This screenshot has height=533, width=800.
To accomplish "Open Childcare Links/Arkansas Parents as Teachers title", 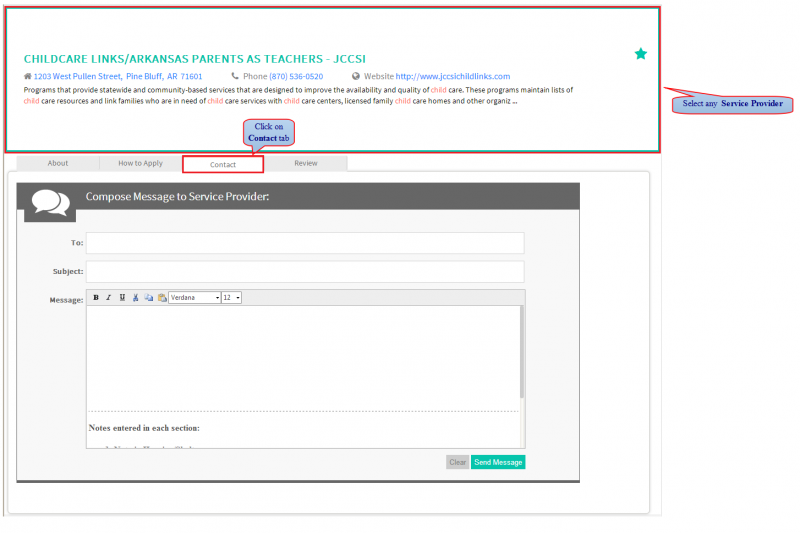I will [194, 59].
